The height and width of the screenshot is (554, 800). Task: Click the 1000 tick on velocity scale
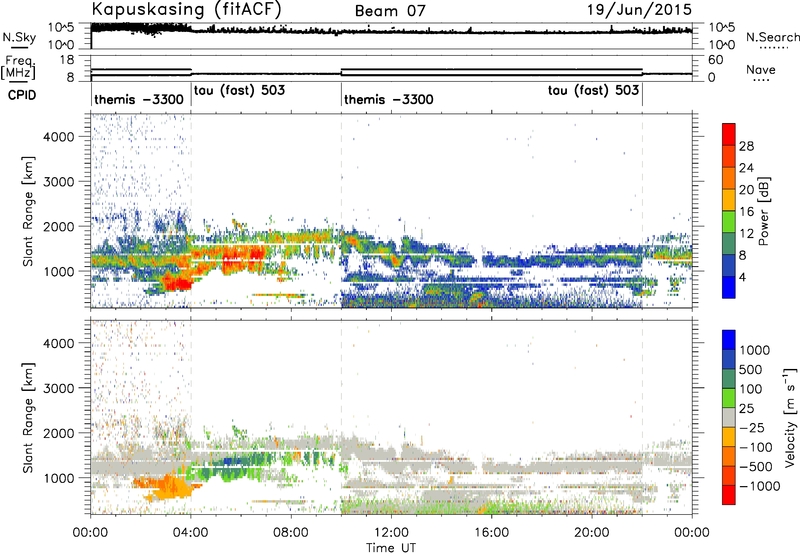[754, 350]
